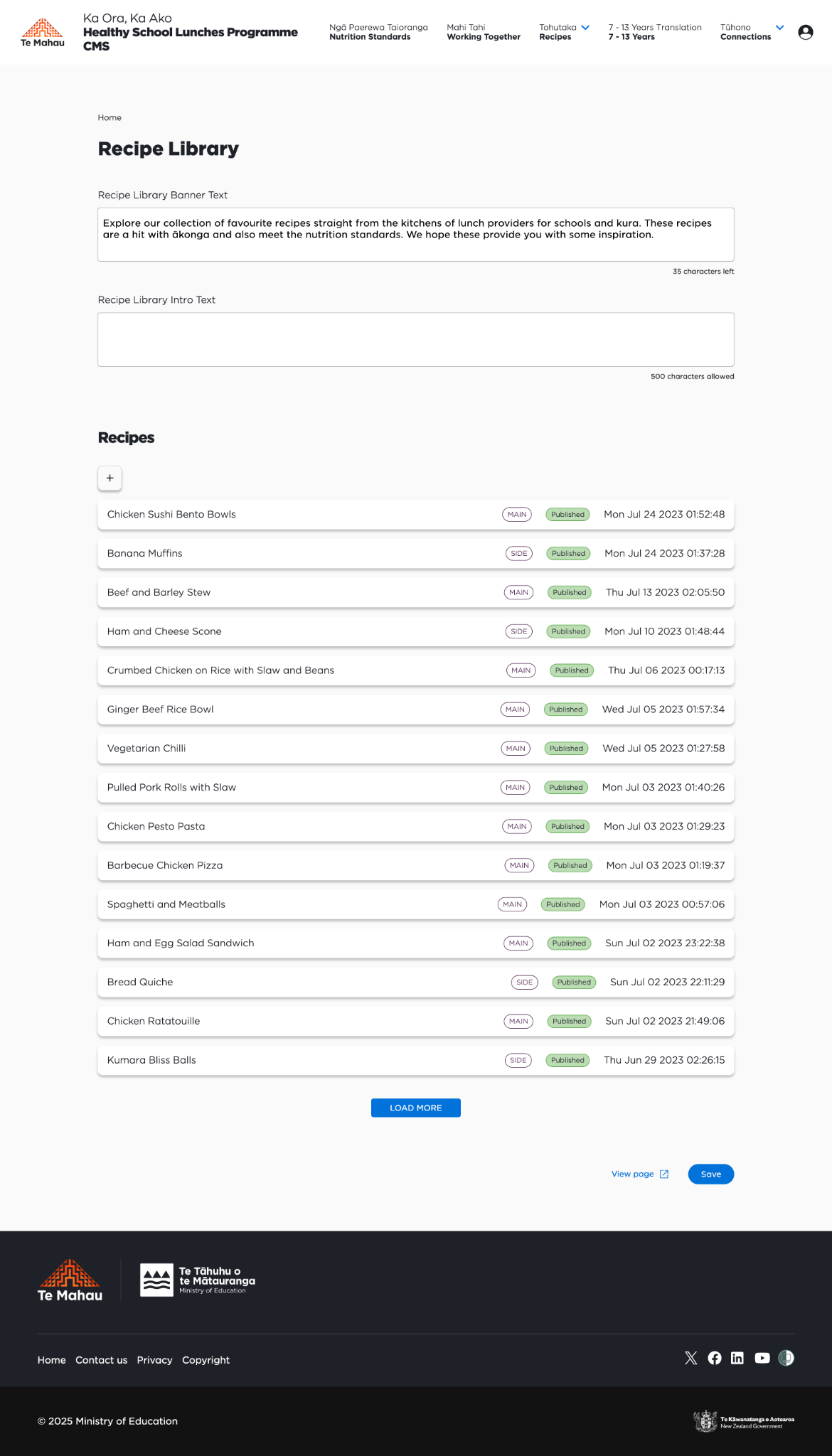Click the blue Save button

[710, 1174]
